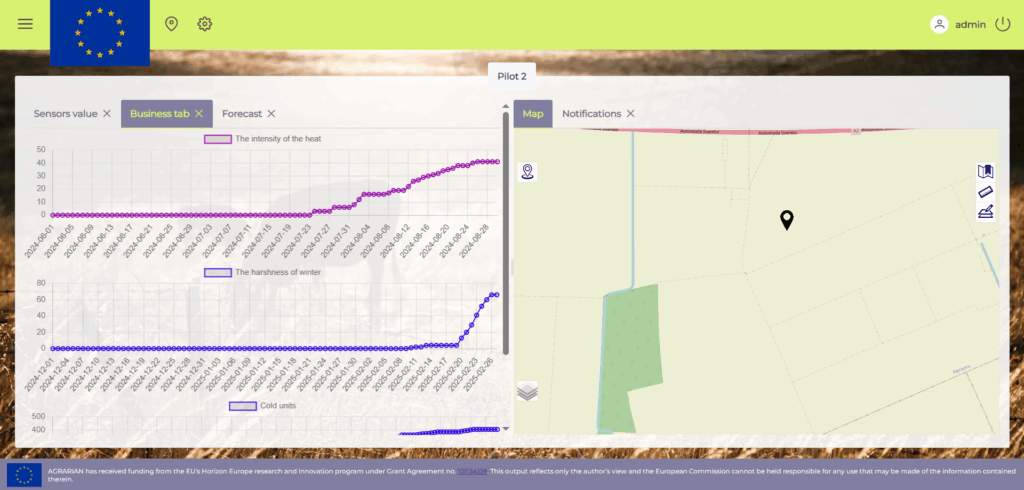This screenshot has width=1024, height=490.
Task: Click the power logout icon
Action: point(1003,24)
